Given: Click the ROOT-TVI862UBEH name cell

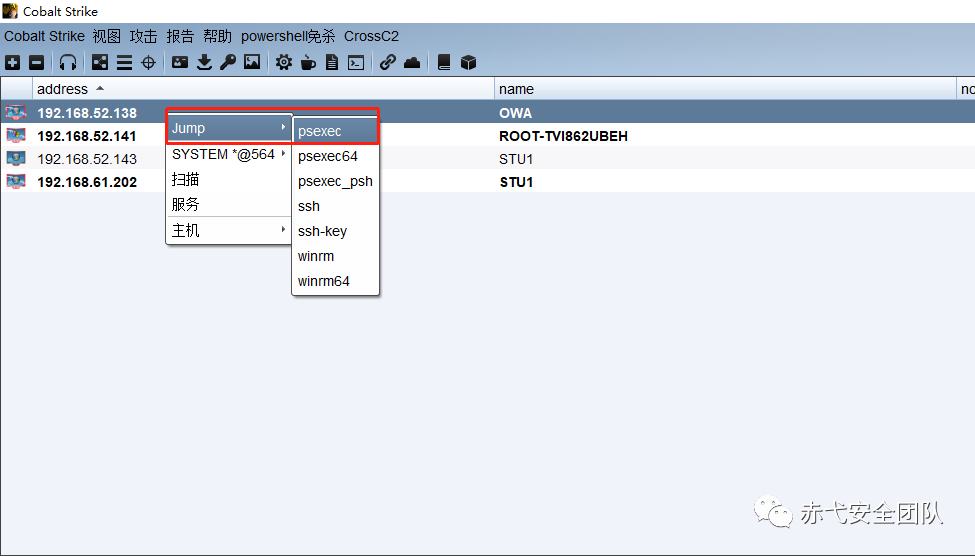Looking at the screenshot, I should [x=563, y=136].
